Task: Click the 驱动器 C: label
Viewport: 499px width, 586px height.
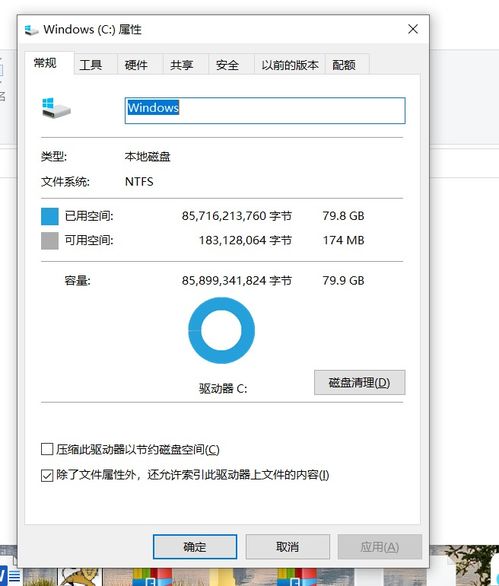Action: pos(223,389)
